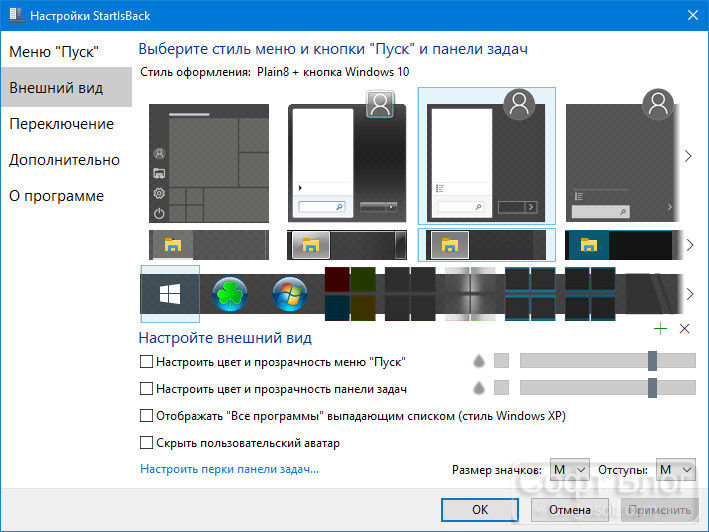709x532 pixels.
Task: Click the X remove-button icon beside plus
Action: pos(685,329)
